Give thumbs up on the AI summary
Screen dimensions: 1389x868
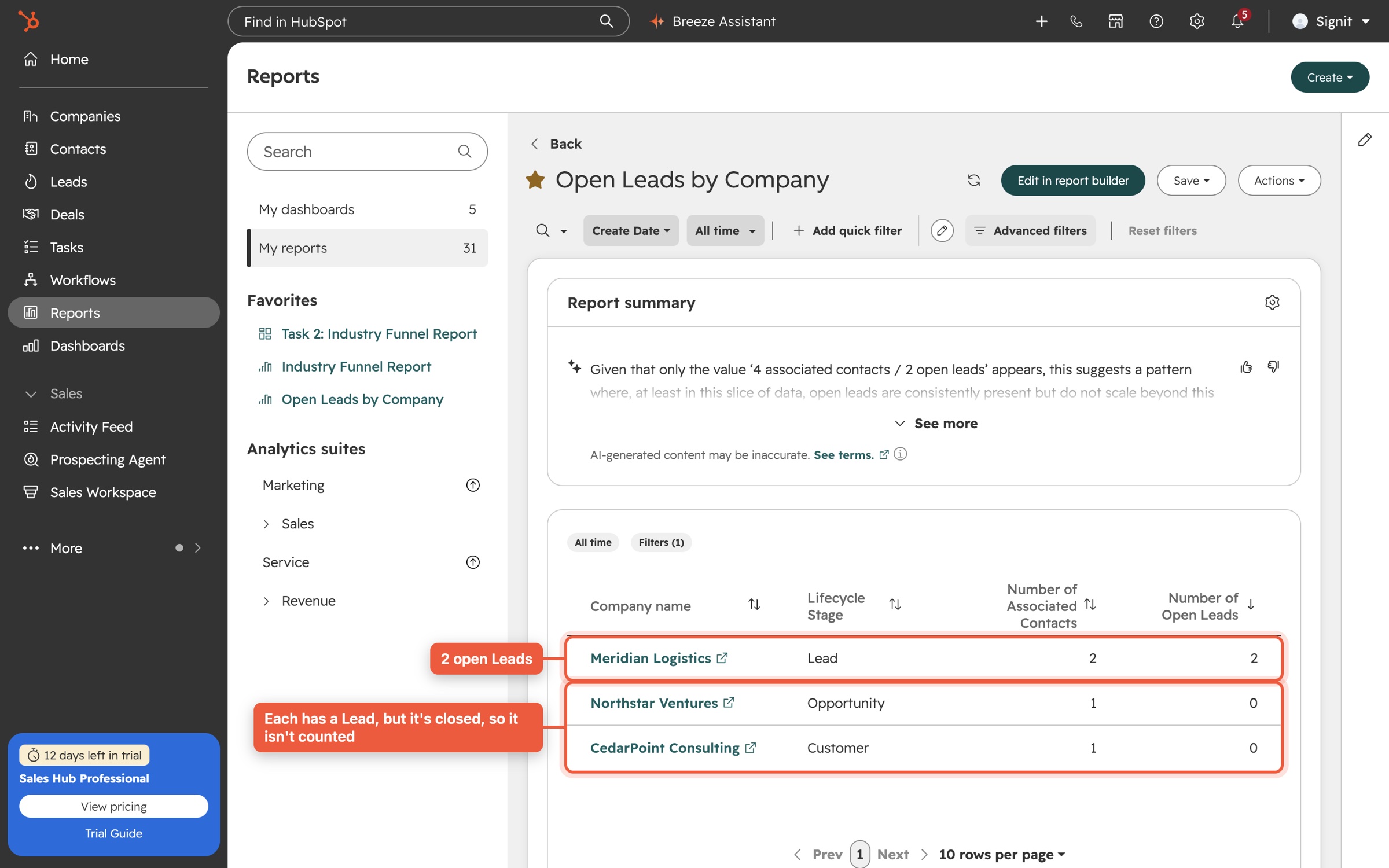point(1246,367)
